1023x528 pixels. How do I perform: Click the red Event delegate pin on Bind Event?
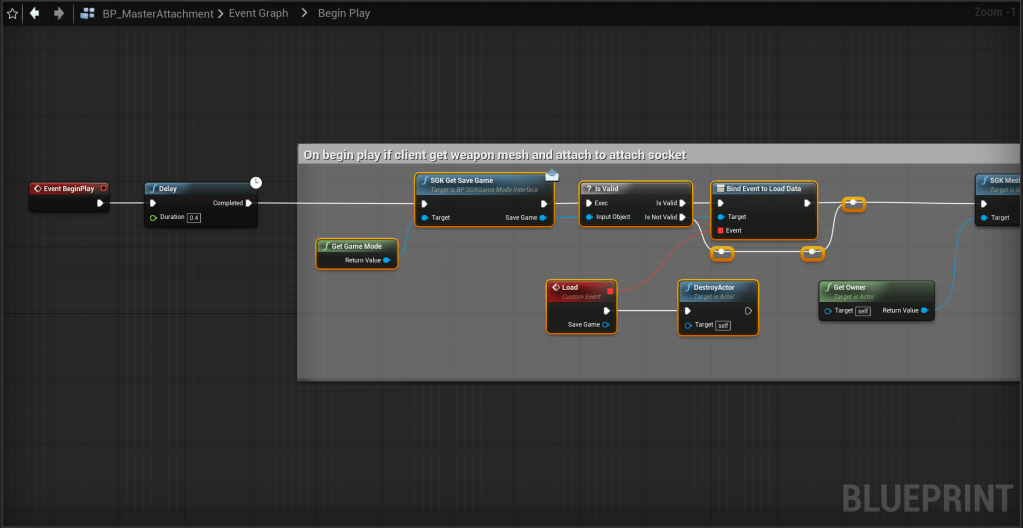720,231
